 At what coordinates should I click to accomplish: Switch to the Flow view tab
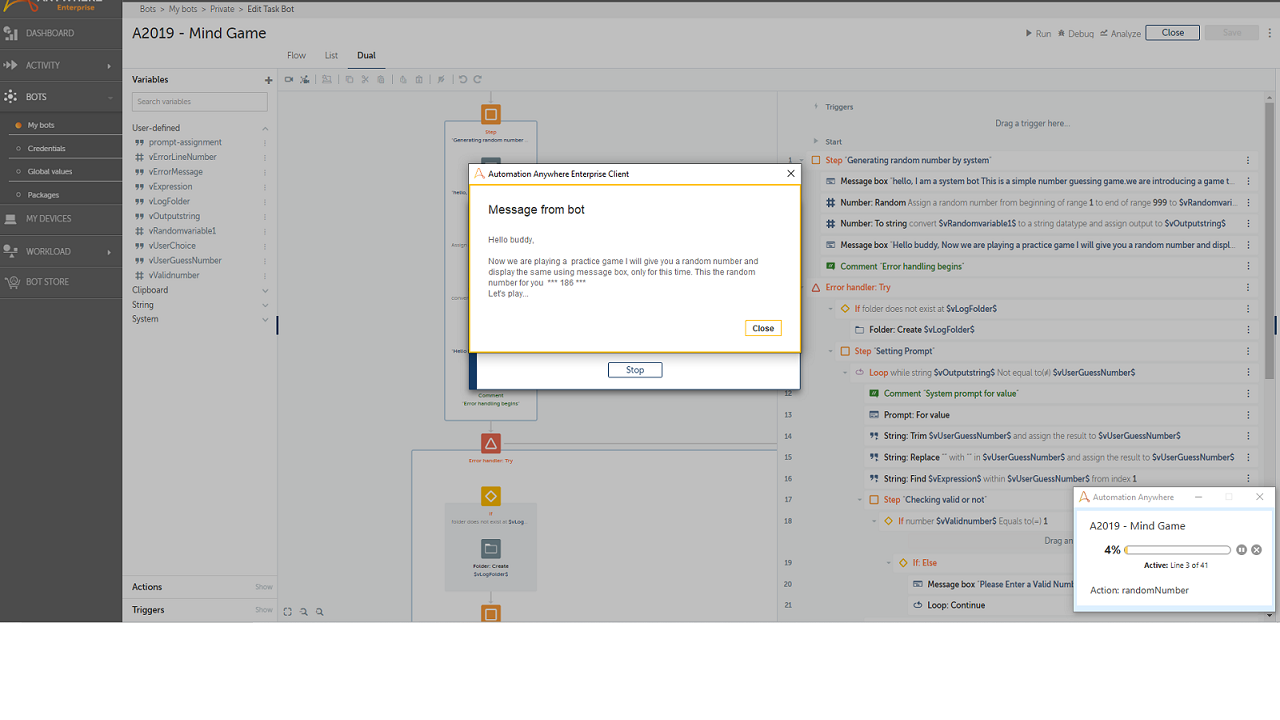pyautogui.click(x=296, y=56)
